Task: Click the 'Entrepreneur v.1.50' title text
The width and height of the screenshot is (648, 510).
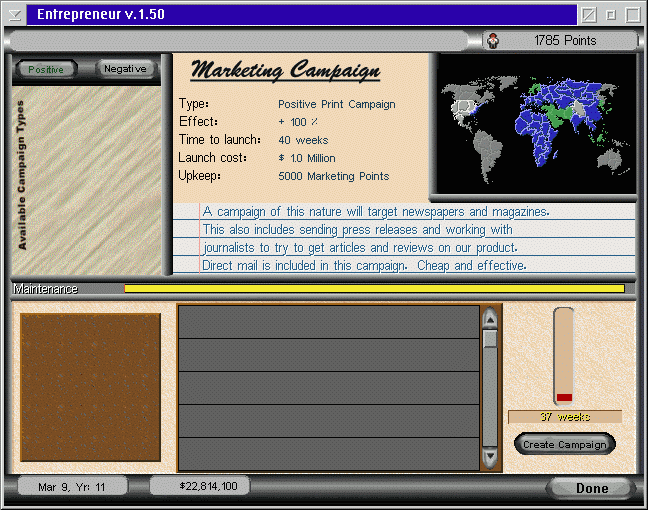Action: [x=101, y=14]
